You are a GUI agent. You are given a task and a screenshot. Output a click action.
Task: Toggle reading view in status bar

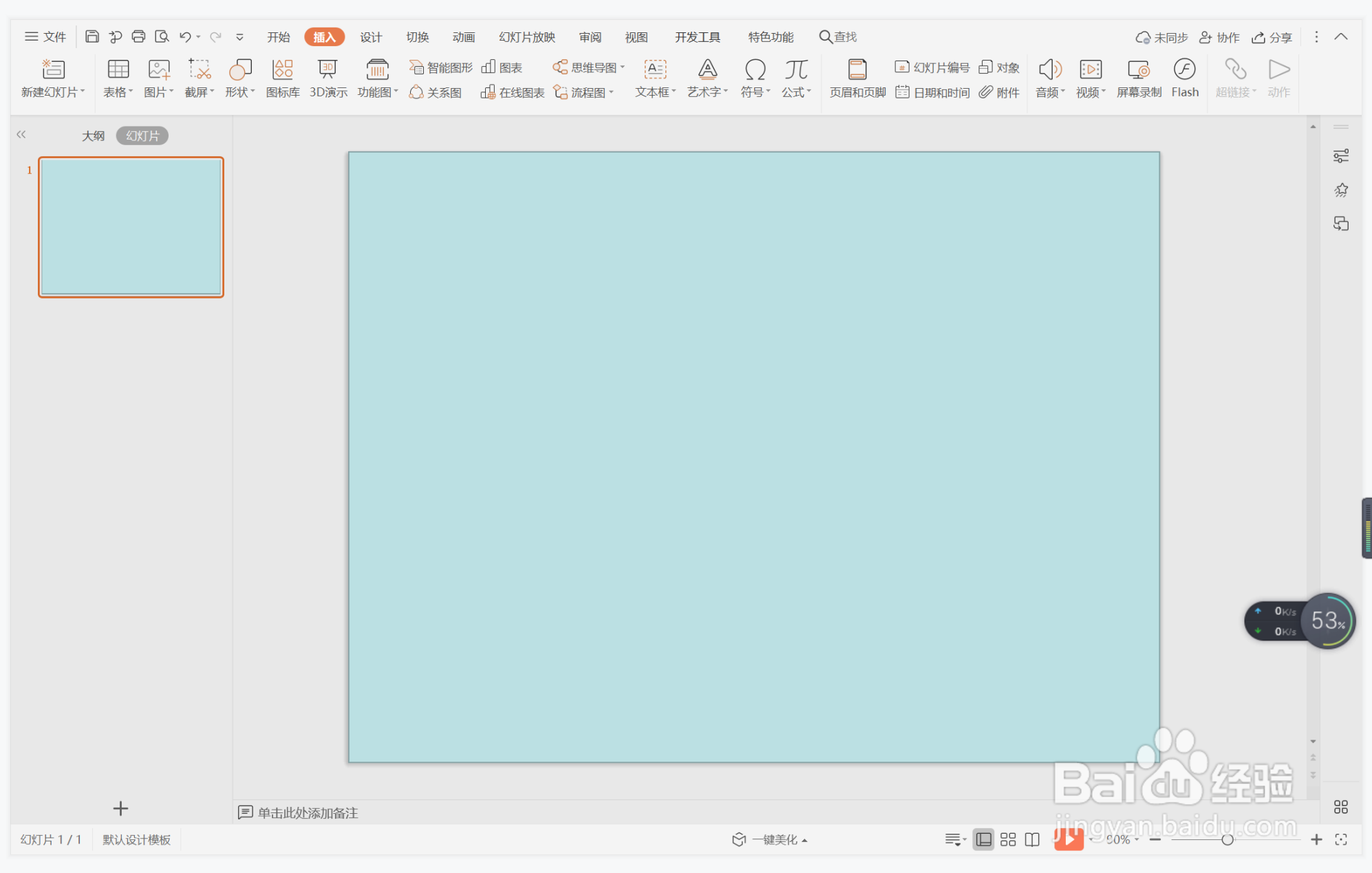click(x=1032, y=839)
